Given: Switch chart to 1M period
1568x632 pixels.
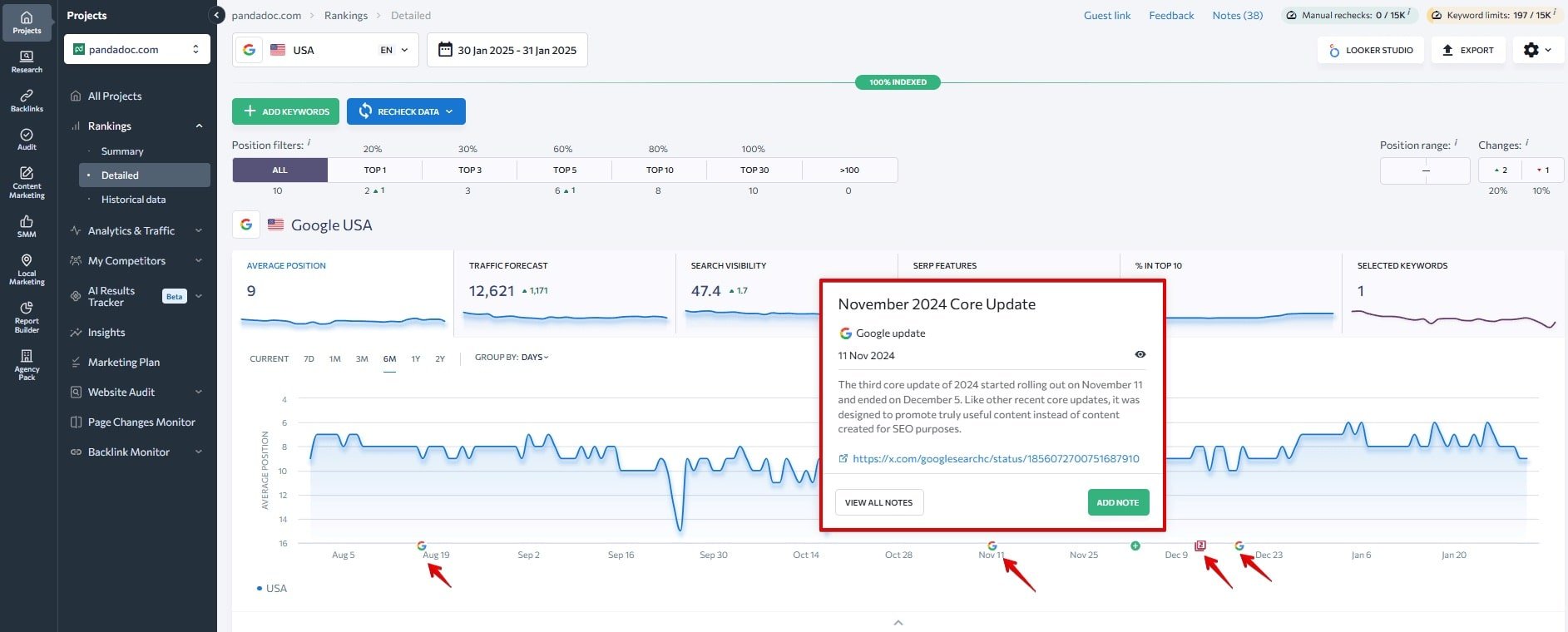Looking at the screenshot, I should pyautogui.click(x=335, y=359).
